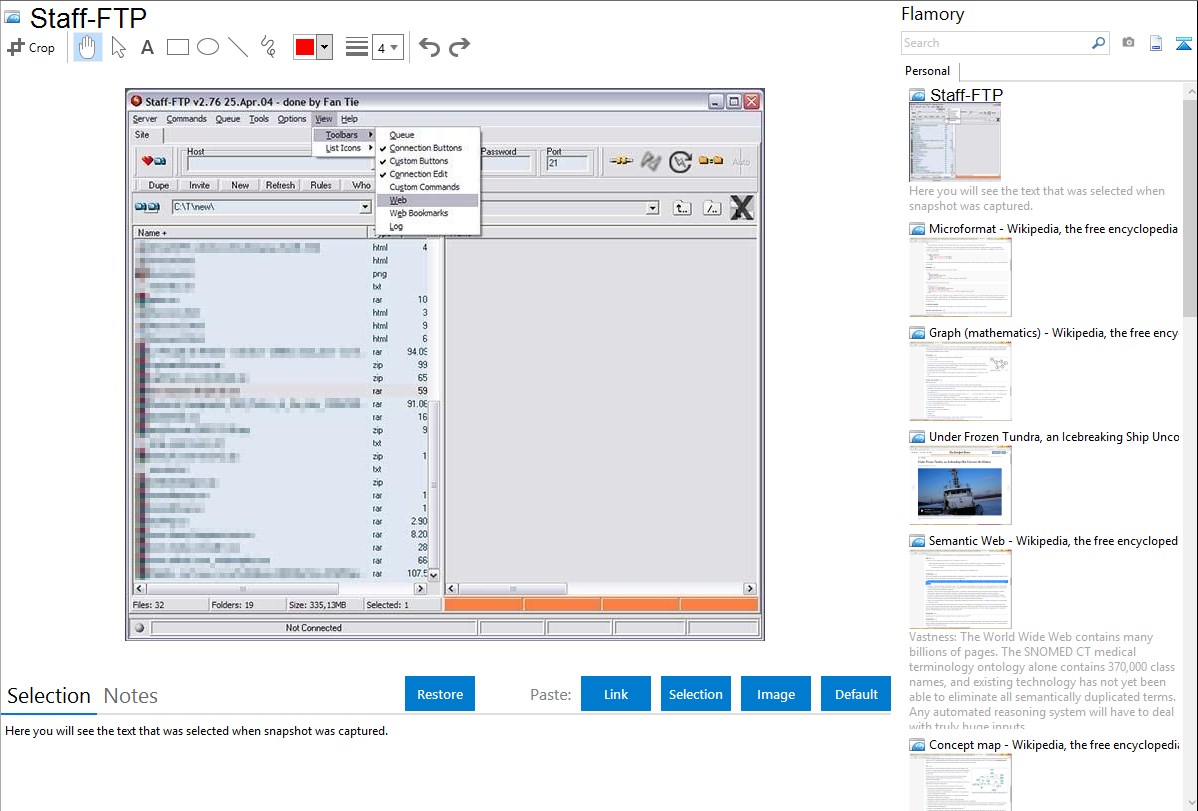Expand the List Icons submenu
The image size is (1198, 811).
coord(344,148)
